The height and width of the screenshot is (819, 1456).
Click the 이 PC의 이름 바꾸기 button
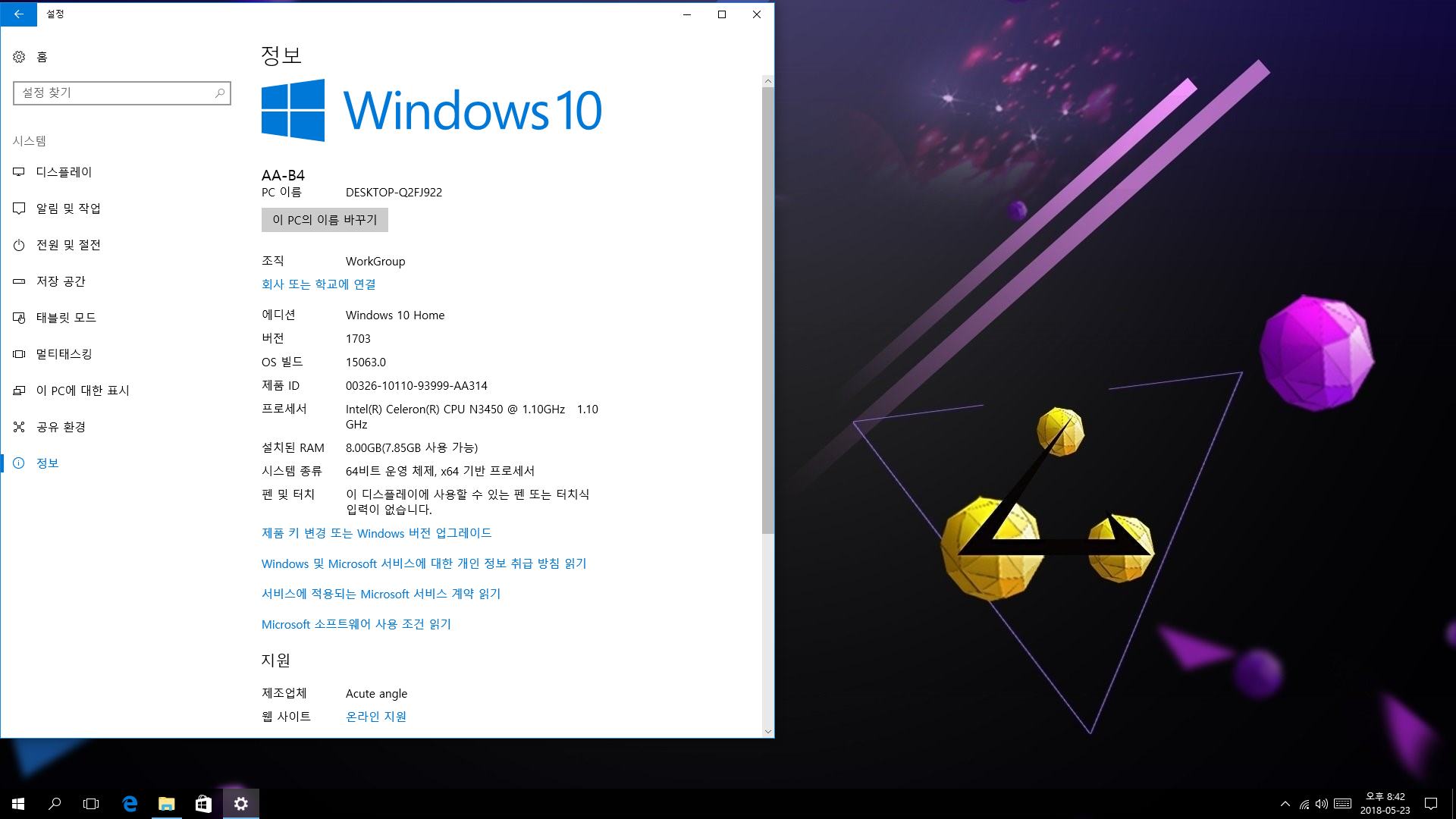325,220
